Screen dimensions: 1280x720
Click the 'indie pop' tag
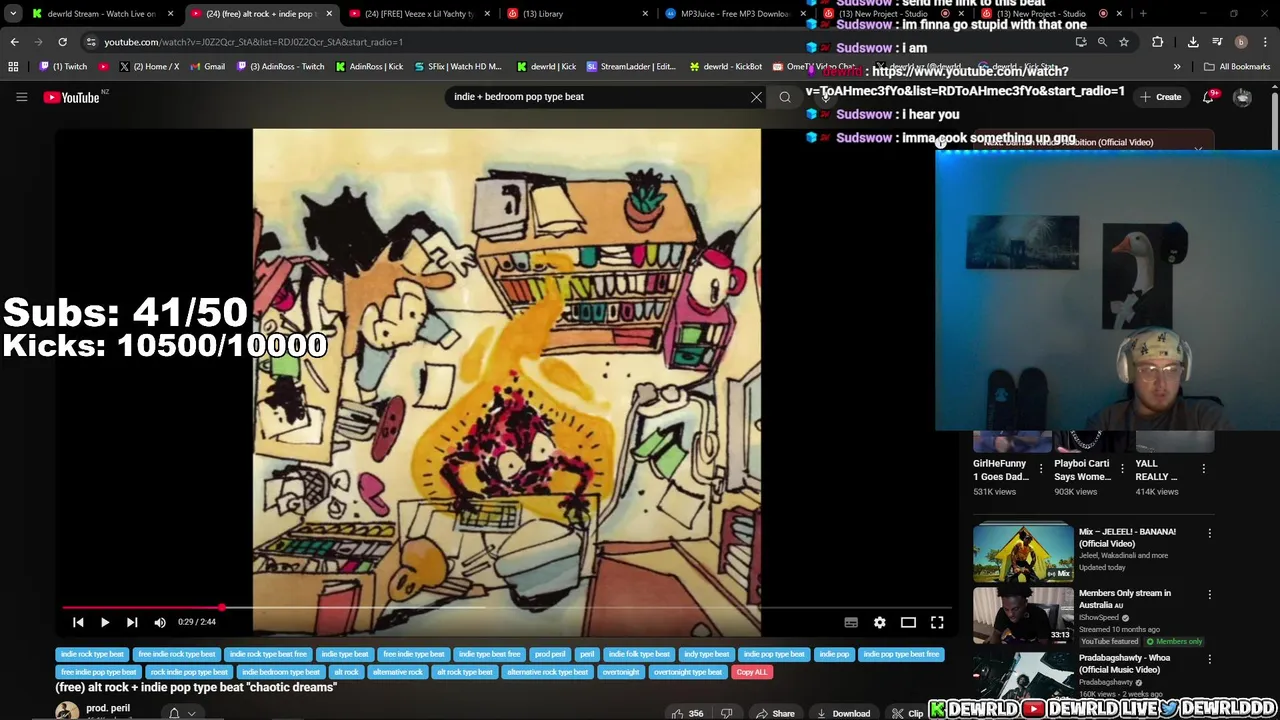click(x=834, y=654)
